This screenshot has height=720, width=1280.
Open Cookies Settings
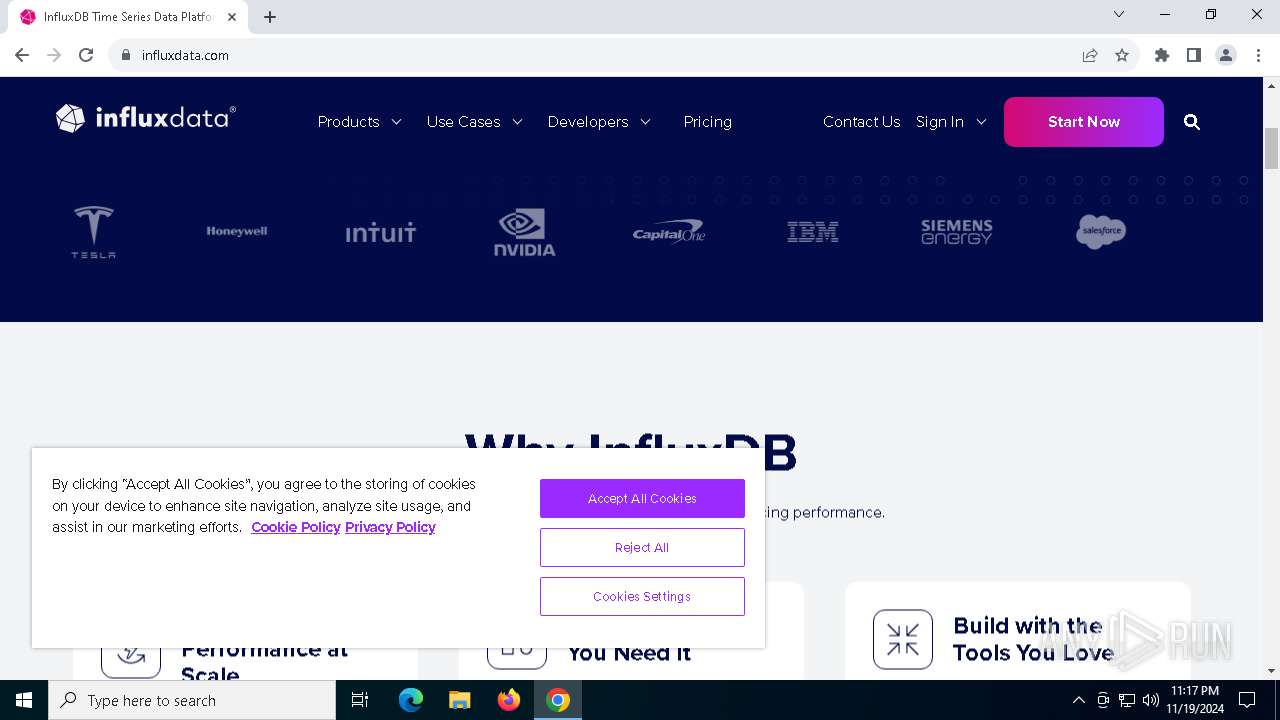(x=642, y=596)
